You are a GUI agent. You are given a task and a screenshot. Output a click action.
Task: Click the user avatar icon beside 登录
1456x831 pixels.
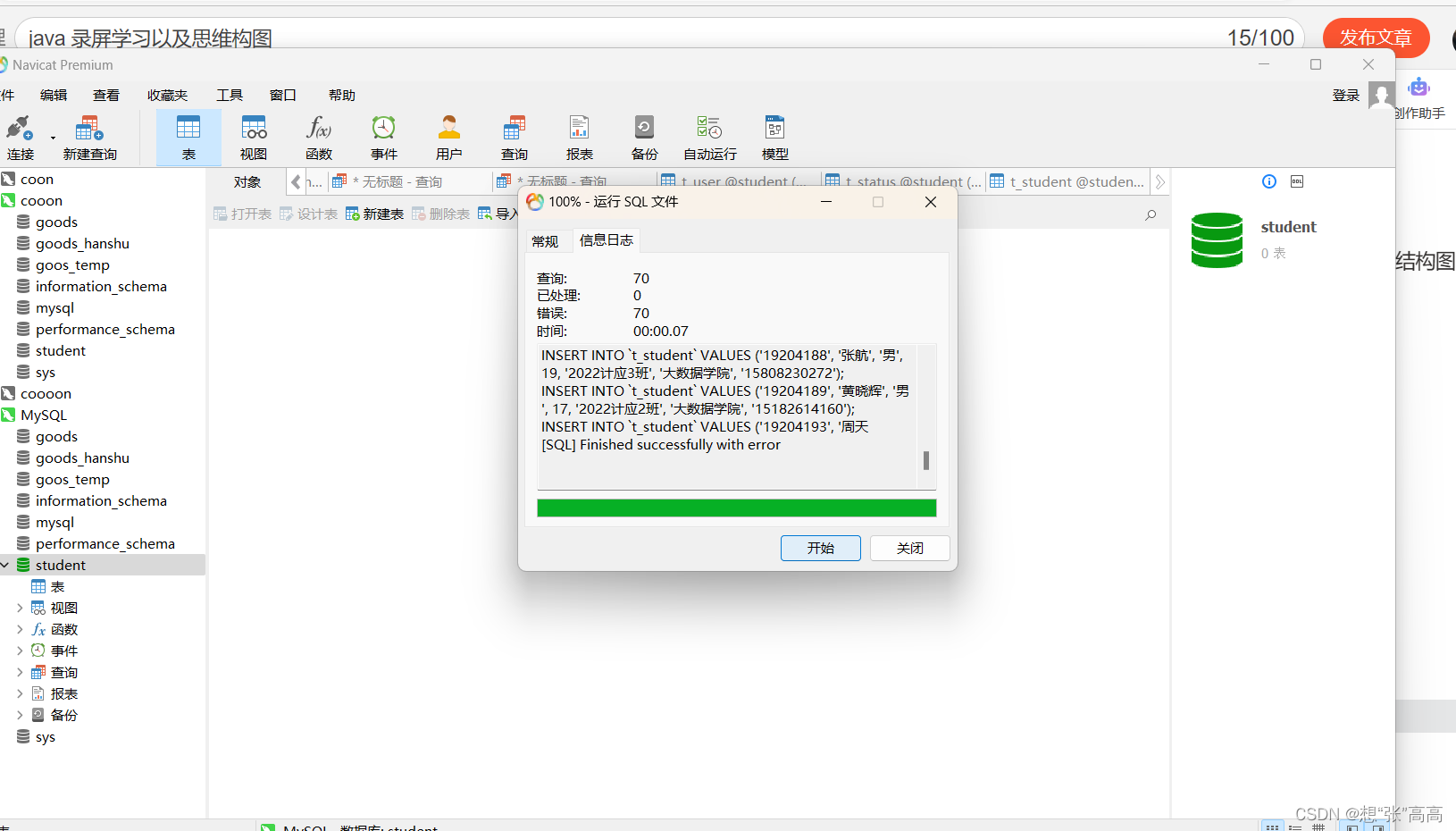pyautogui.click(x=1381, y=96)
